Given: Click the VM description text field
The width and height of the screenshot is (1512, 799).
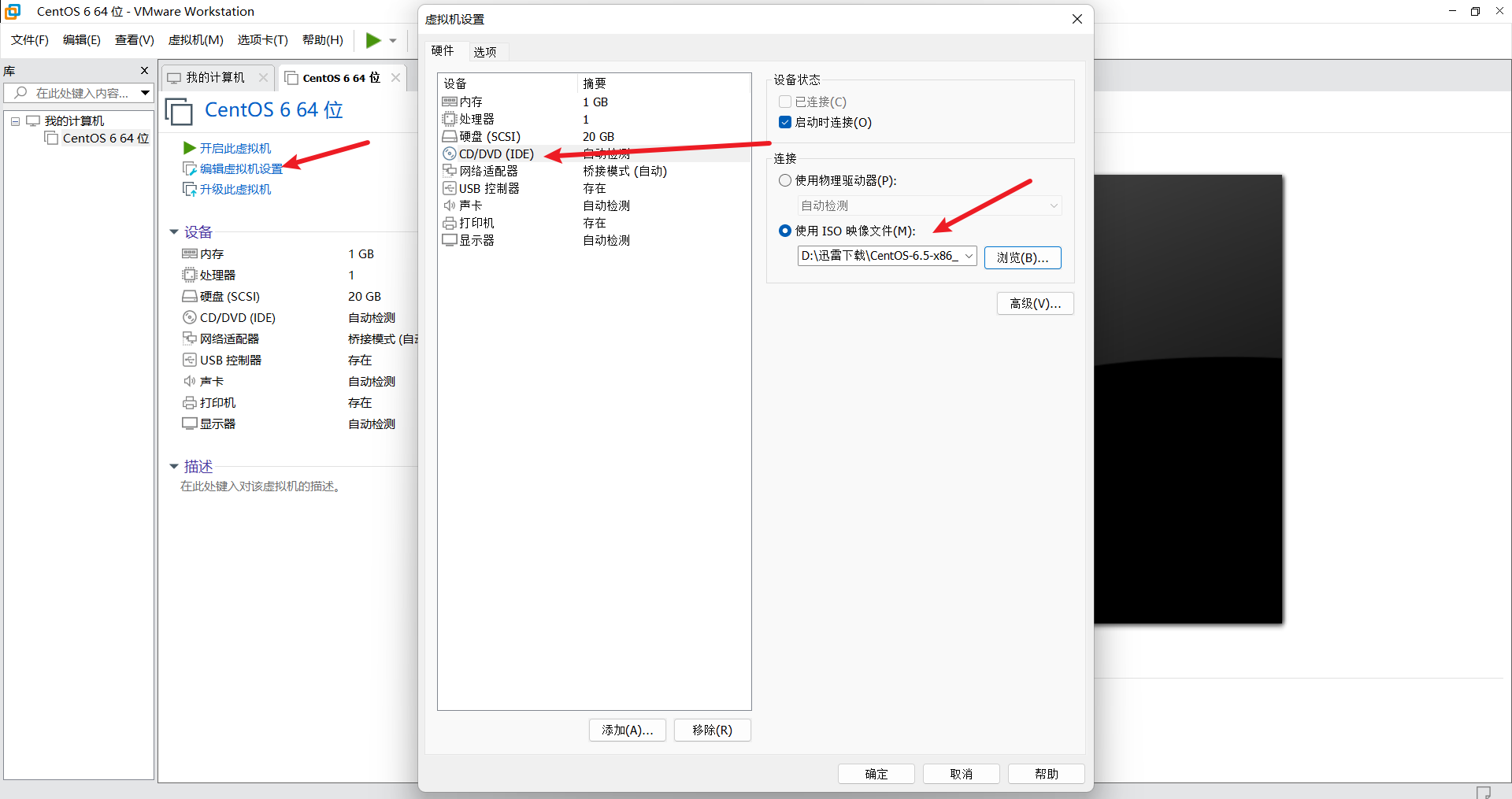Looking at the screenshot, I should pyautogui.click(x=261, y=486).
